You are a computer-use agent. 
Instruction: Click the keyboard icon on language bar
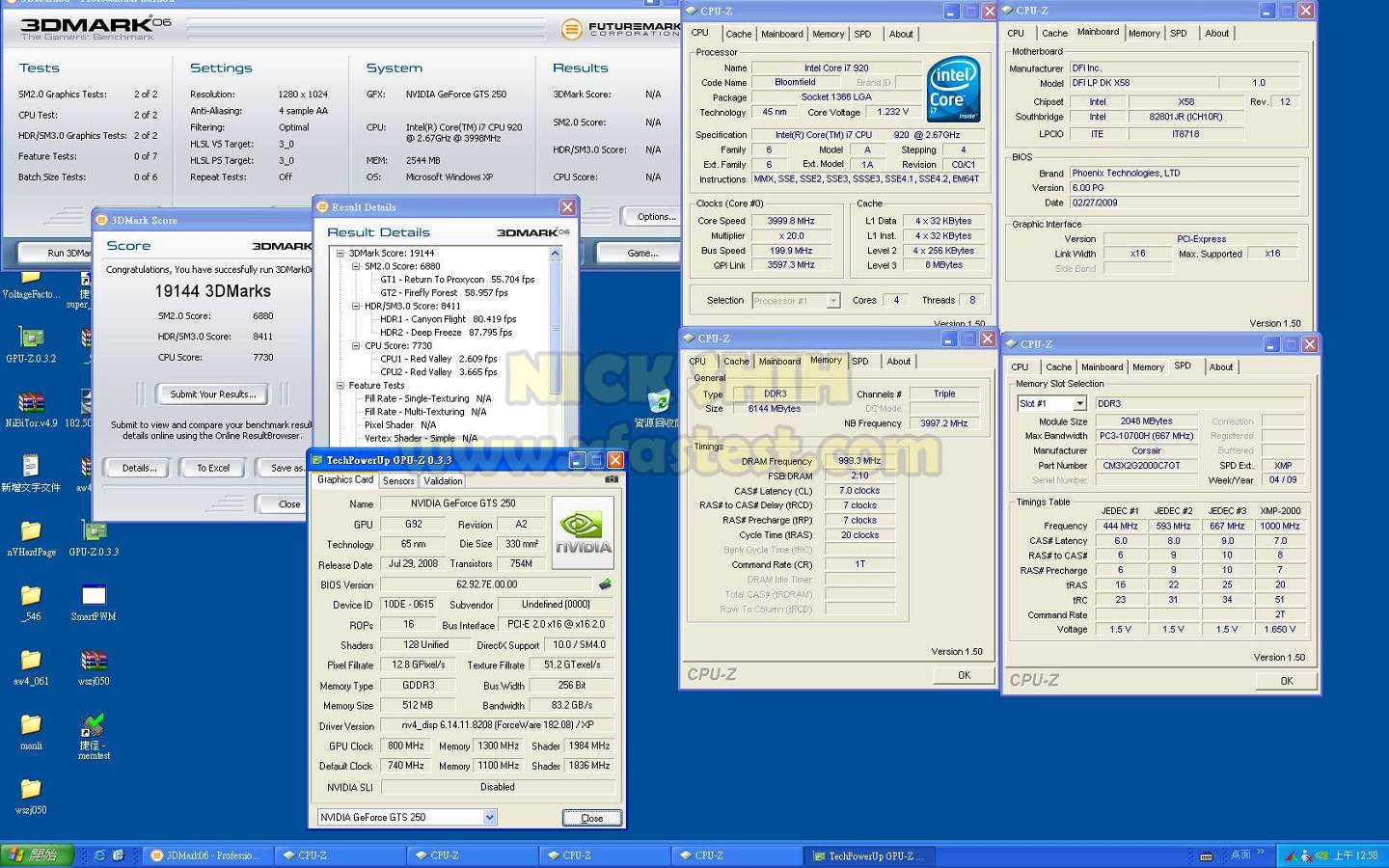(x=1206, y=856)
